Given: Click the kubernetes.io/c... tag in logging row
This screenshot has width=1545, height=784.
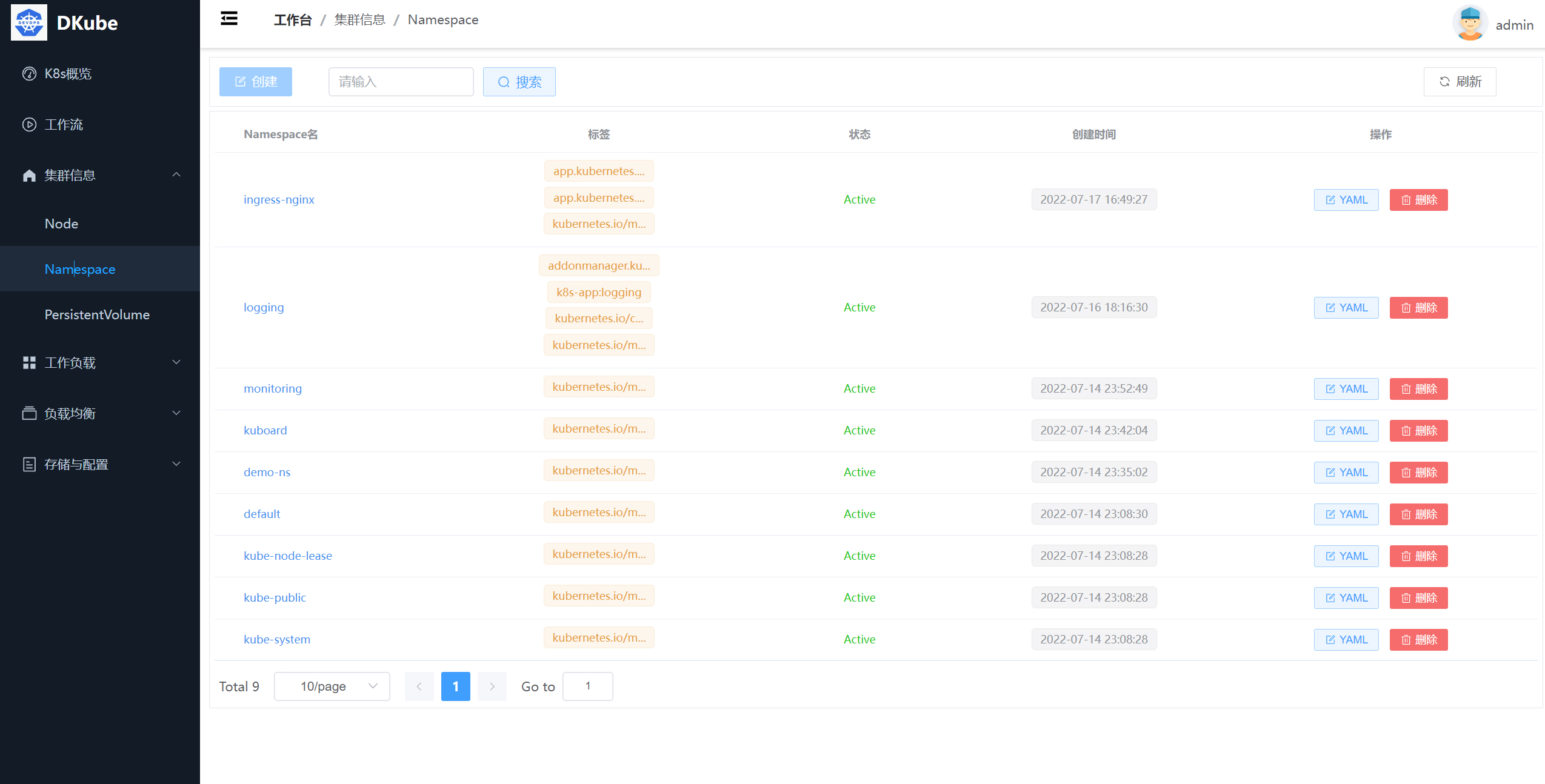Looking at the screenshot, I should (599, 318).
